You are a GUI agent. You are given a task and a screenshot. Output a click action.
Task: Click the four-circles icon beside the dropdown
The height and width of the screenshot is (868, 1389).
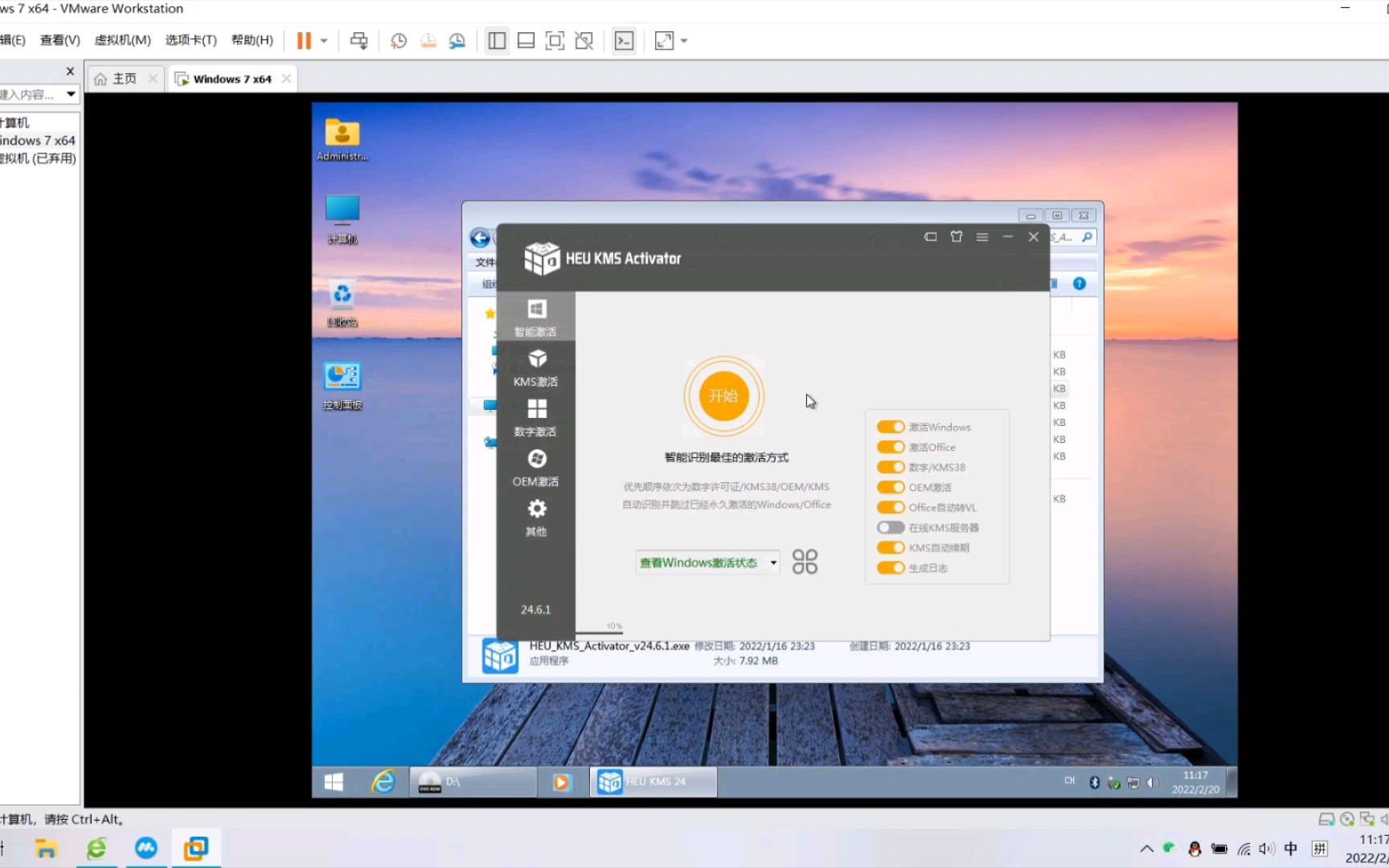tap(805, 562)
